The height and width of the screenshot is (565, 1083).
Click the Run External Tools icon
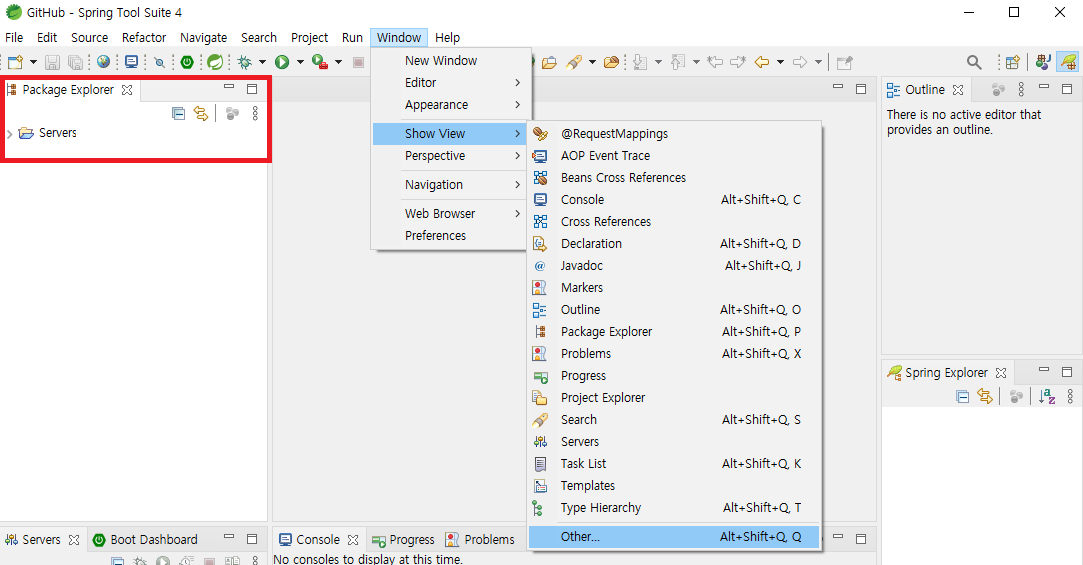click(x=320, y=62)
